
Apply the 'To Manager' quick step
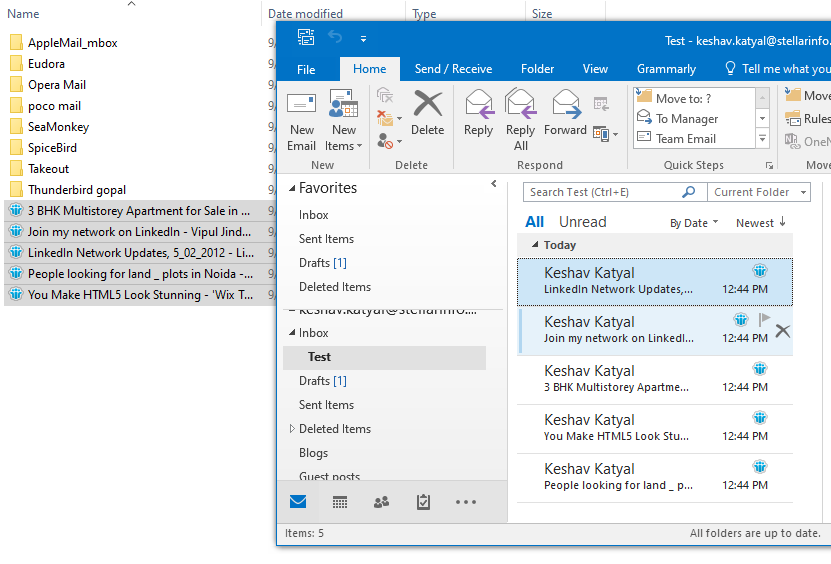pyautogui.click(x=686, y=119)
